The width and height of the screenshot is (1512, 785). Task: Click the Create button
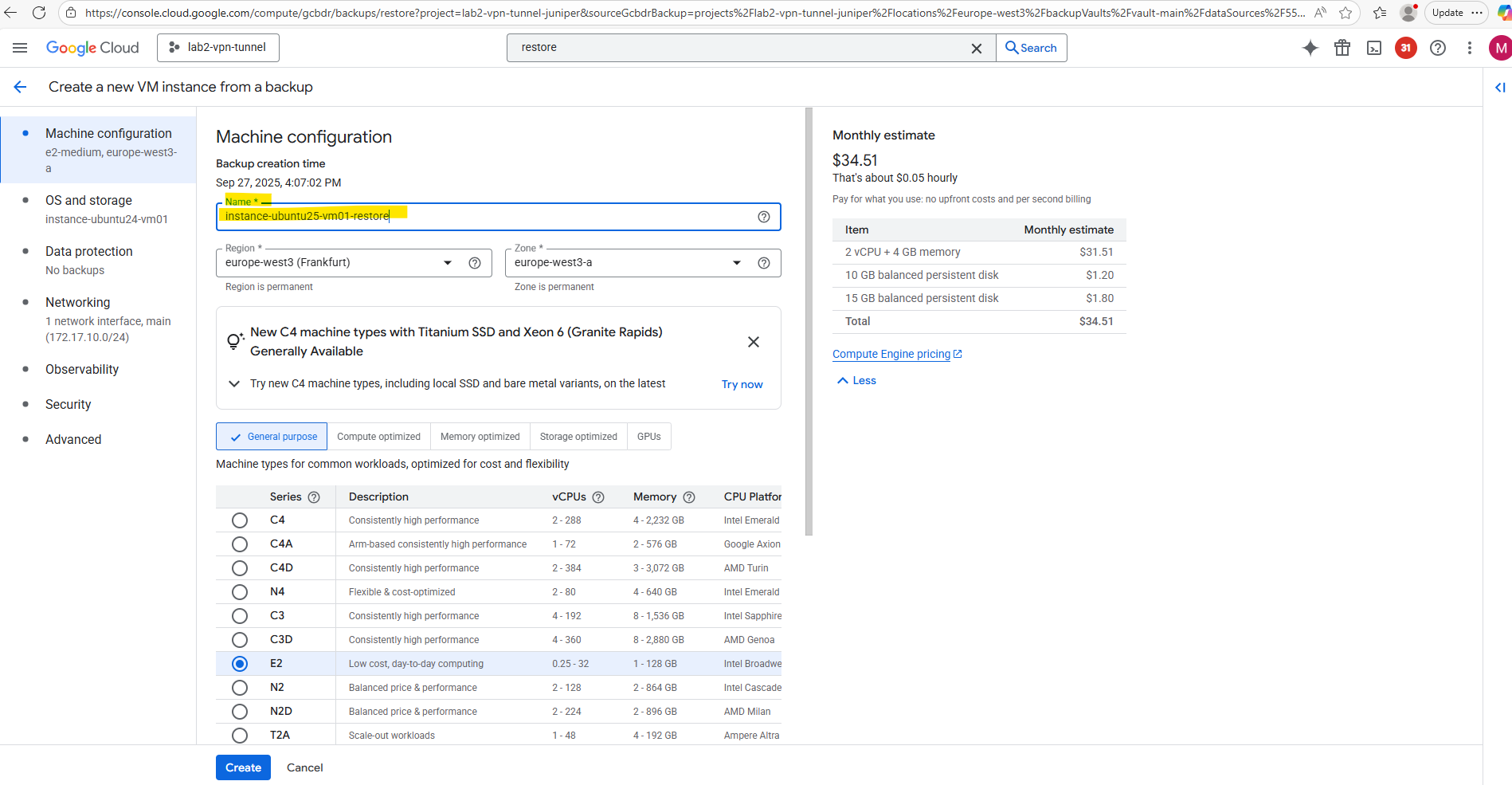point(243,767)
